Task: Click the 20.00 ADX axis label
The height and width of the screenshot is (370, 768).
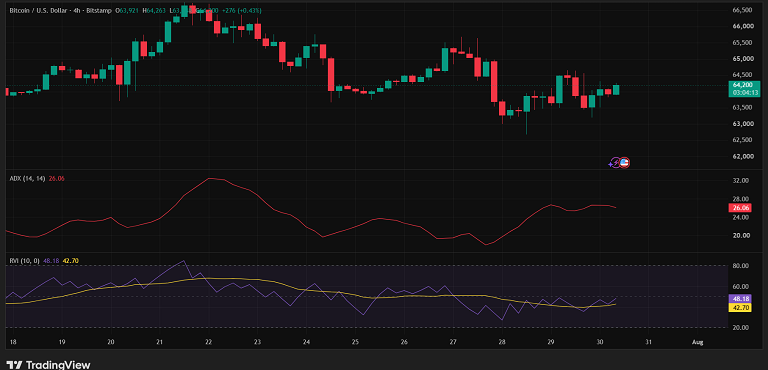Action: (741, 235)
